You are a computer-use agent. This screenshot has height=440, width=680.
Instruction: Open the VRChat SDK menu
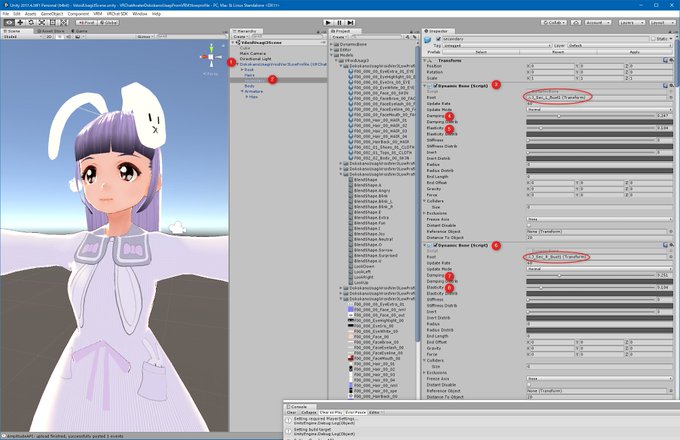118,14
